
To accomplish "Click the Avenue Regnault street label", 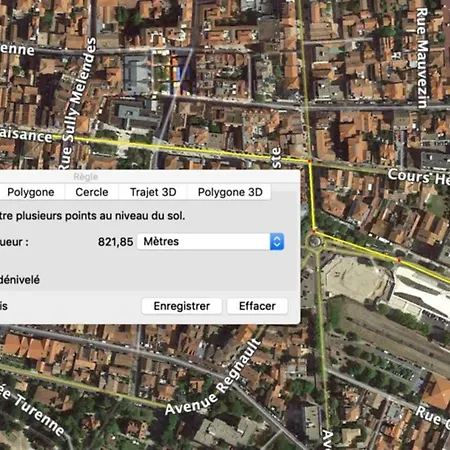I will tap(213, 377).
